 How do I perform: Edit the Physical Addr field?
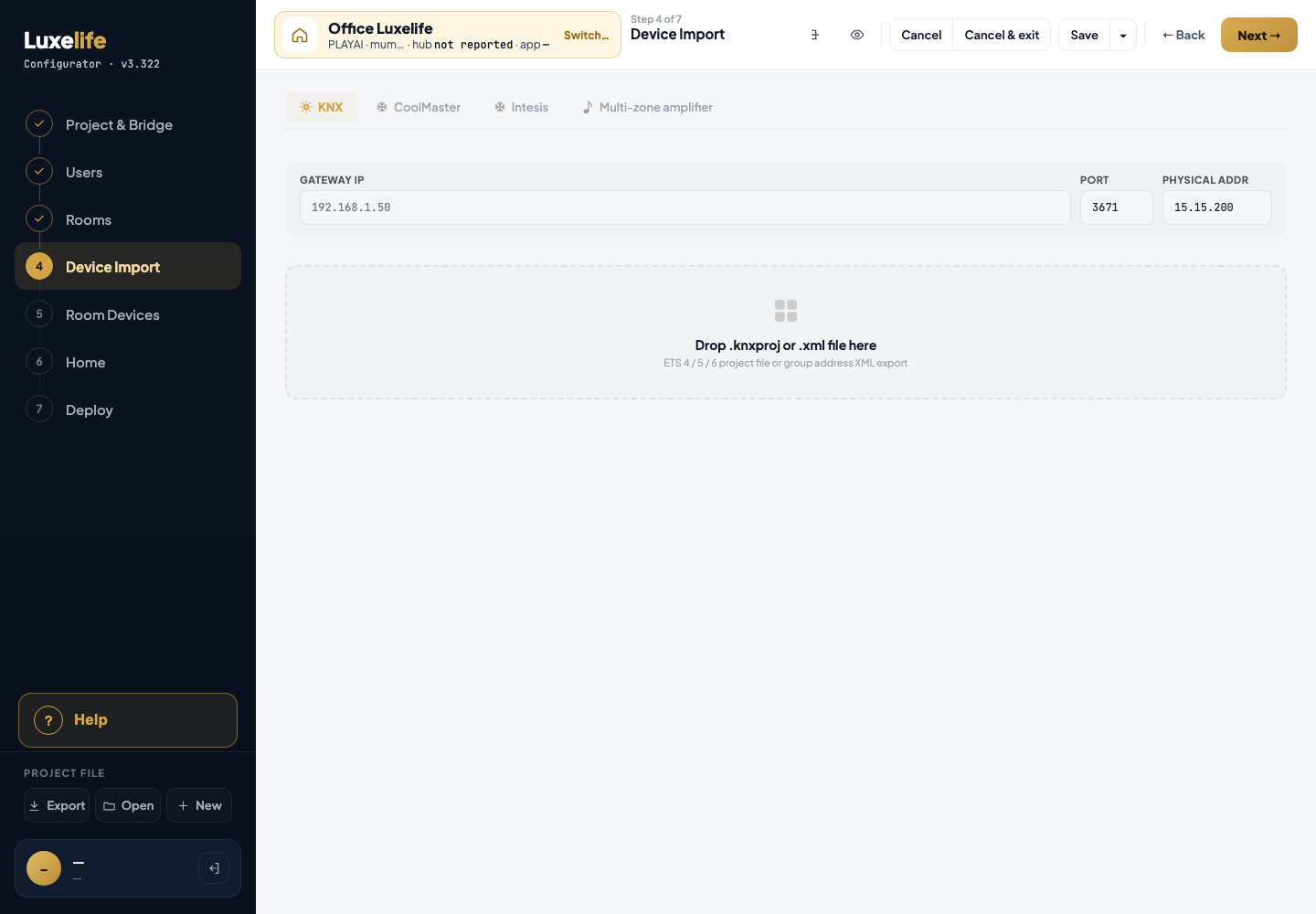pos(1217,207)
